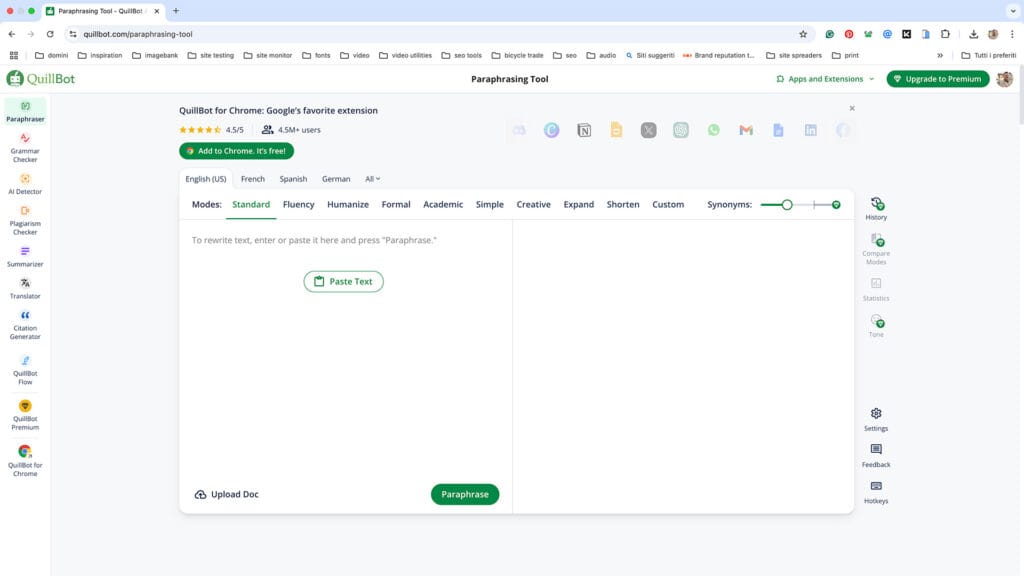Adjust the Synonyms slider
The height and width of the screenshot is (576, 1024).
click(786, 204)
